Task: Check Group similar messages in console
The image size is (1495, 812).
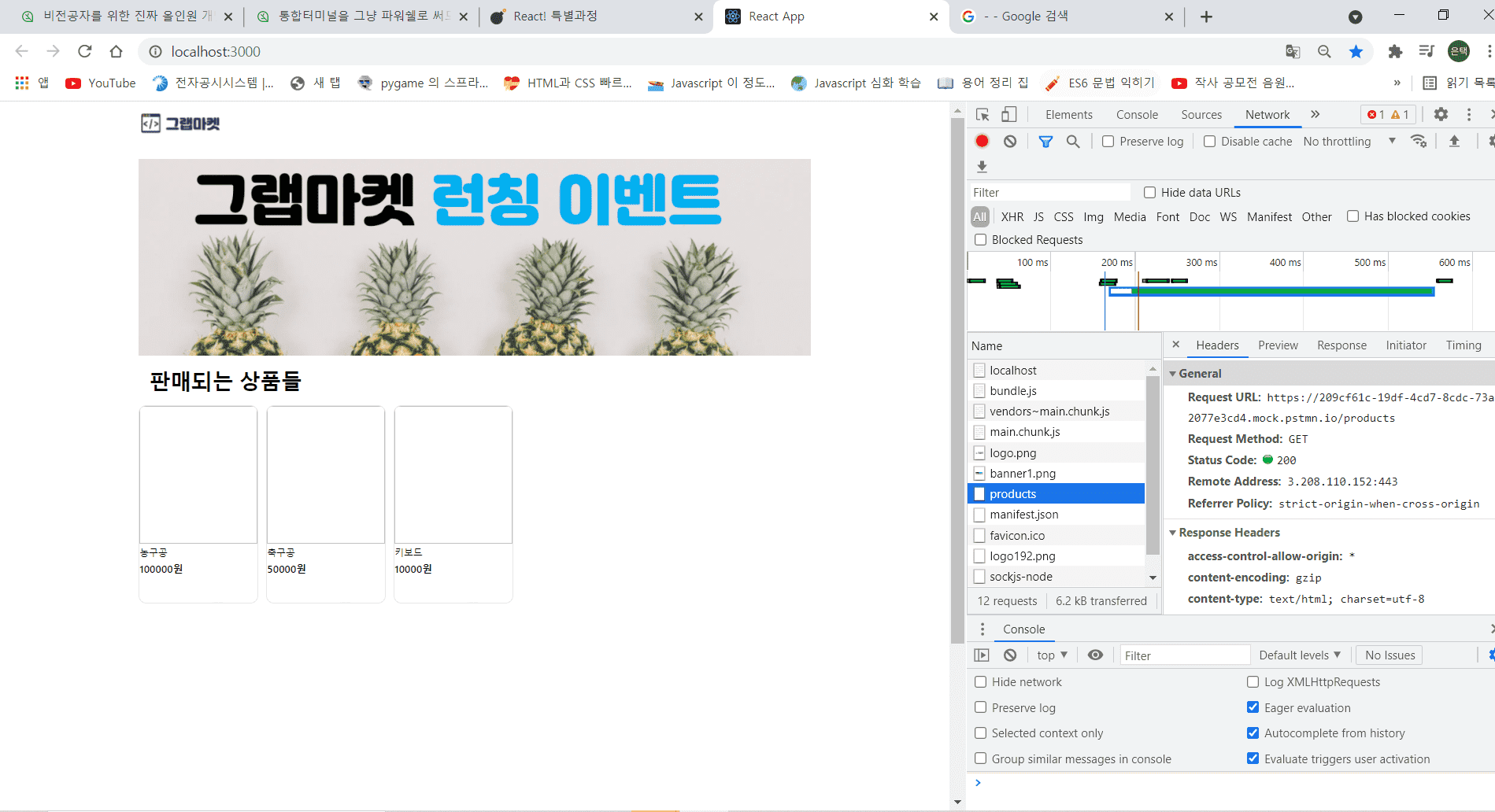Action: point(980,759)
